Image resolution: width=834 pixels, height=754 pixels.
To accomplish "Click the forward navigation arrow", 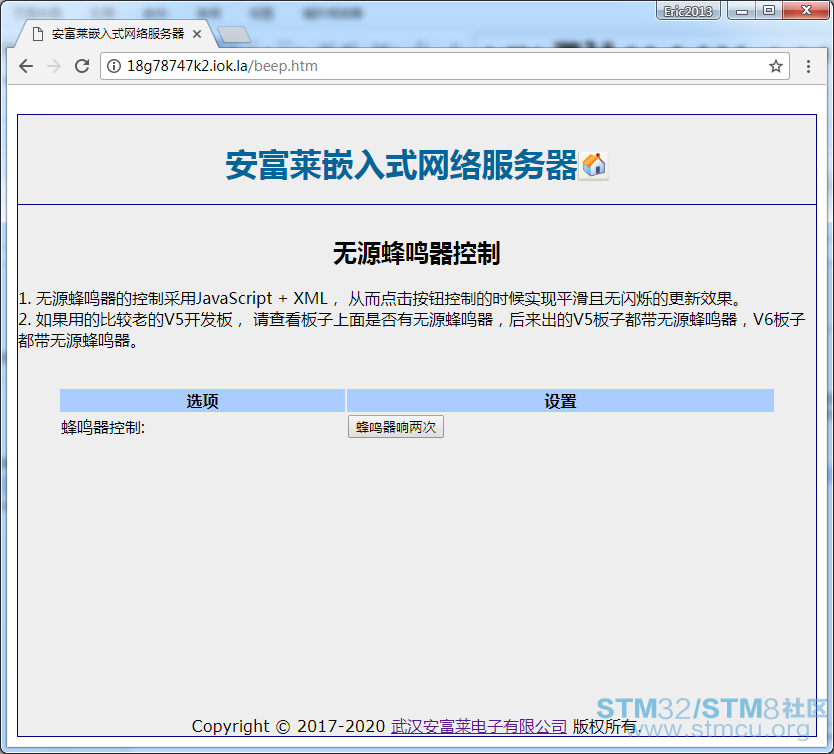I will tap(54, 66).
